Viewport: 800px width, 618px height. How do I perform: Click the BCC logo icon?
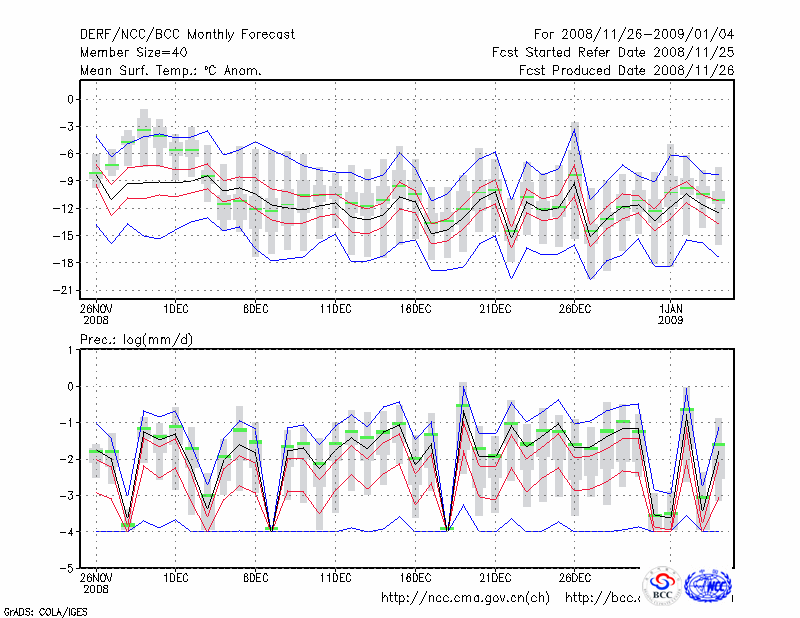[x=661, y=586]
